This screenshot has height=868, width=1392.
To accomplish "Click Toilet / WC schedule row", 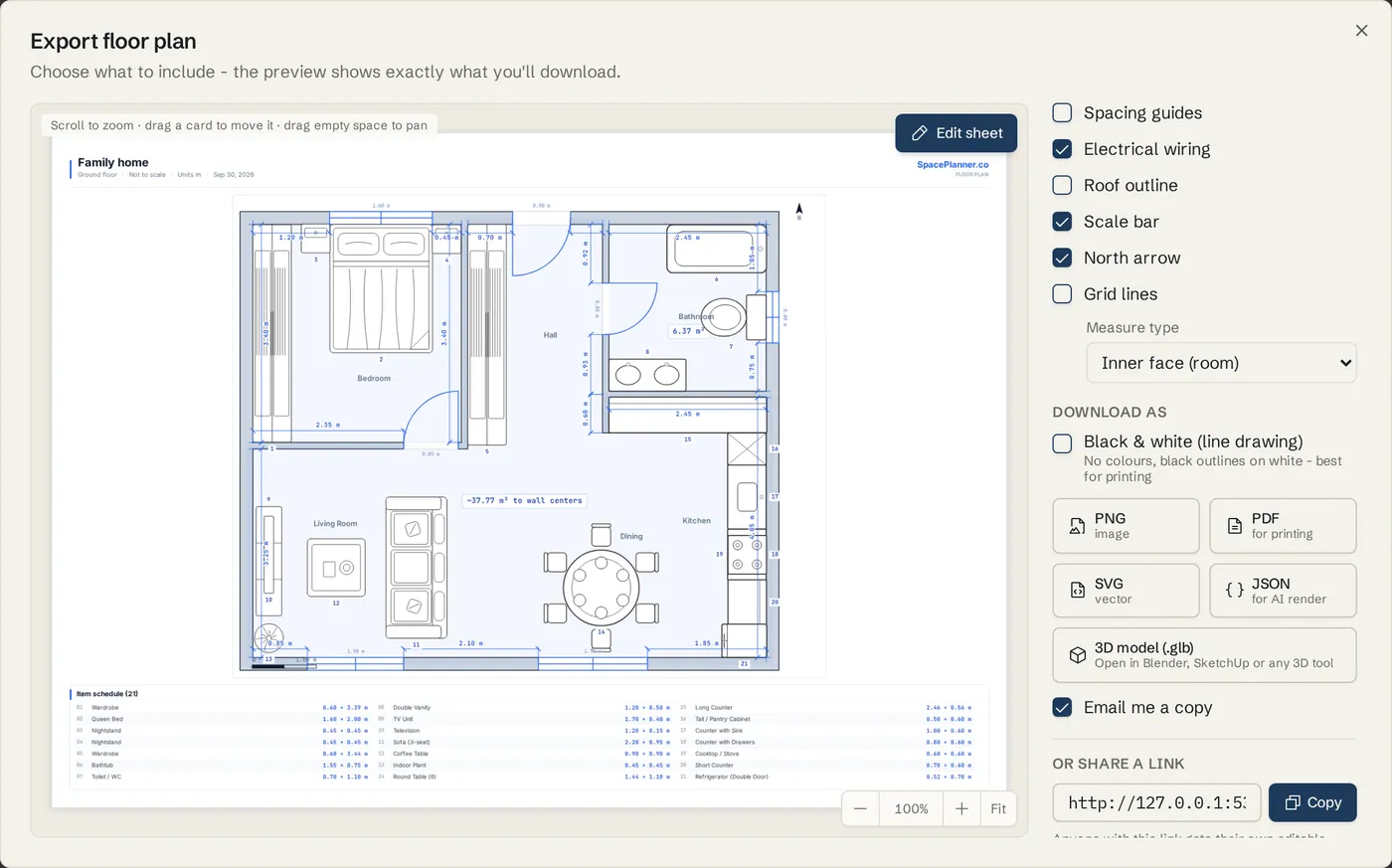I will pos(222,777).
